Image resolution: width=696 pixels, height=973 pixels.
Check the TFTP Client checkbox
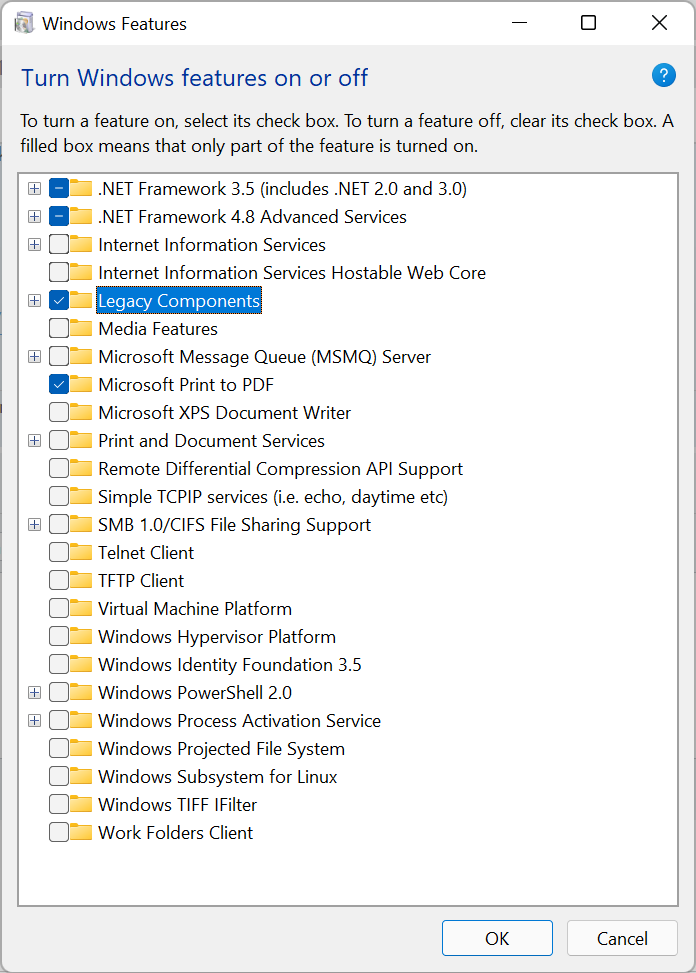(59, 580)
